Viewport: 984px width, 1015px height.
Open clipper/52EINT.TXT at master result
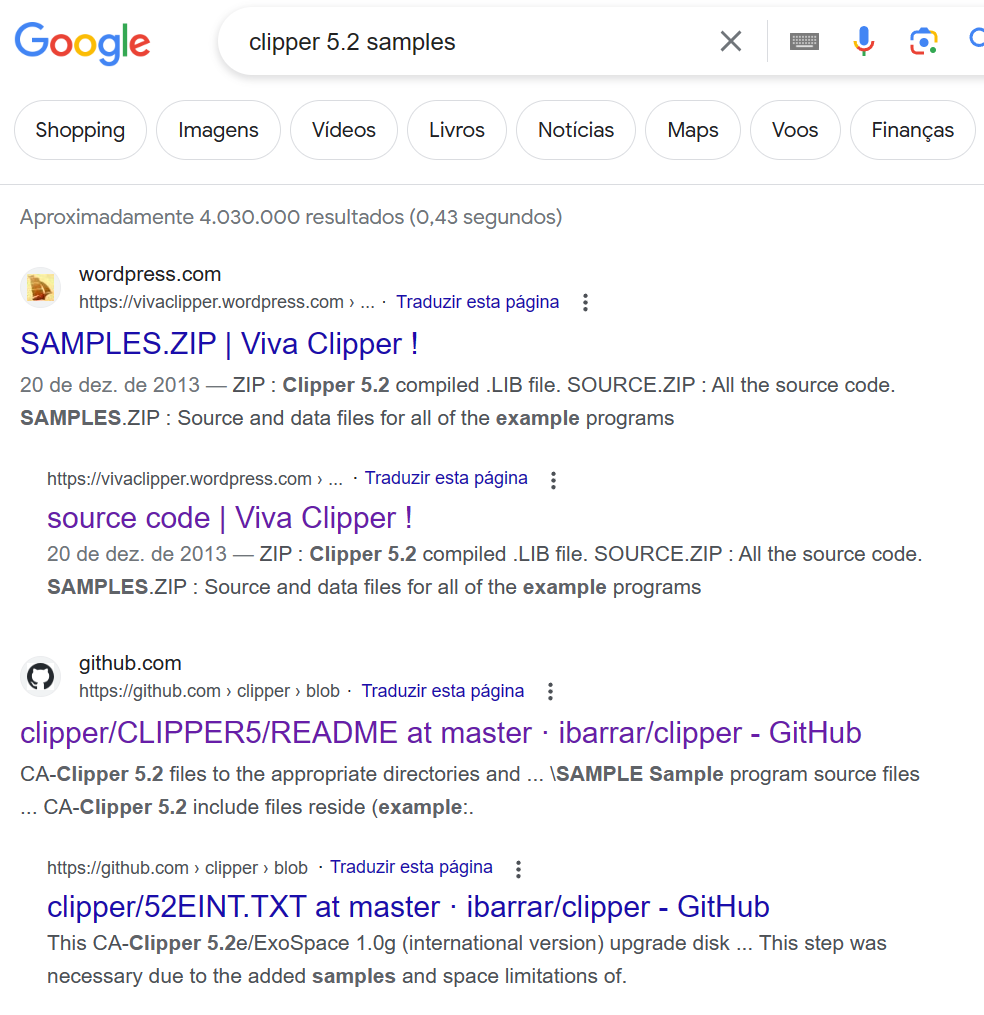click(408, 907)
